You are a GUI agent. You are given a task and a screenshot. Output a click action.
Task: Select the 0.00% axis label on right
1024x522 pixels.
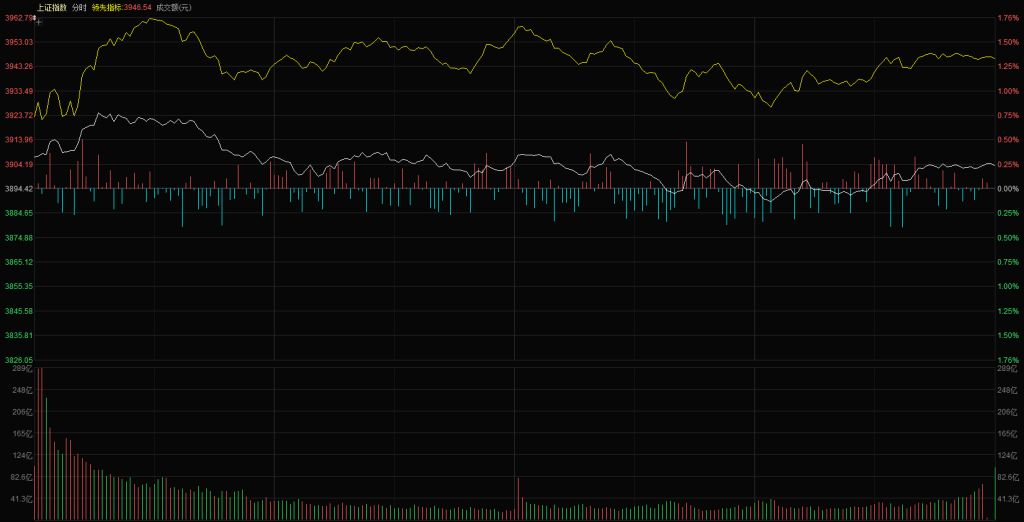[1009, 189]
